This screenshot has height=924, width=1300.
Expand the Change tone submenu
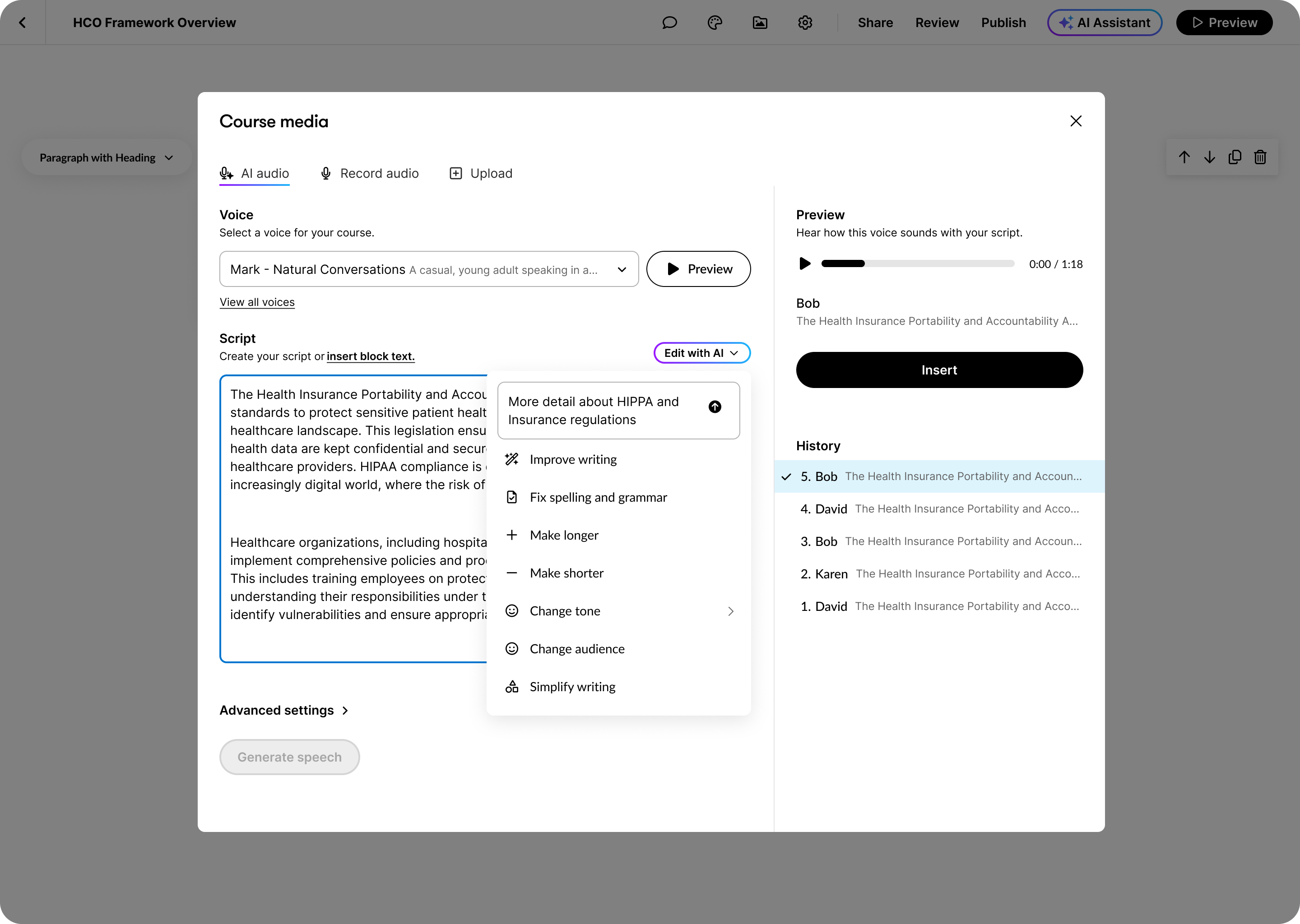(x=731, y=610)
